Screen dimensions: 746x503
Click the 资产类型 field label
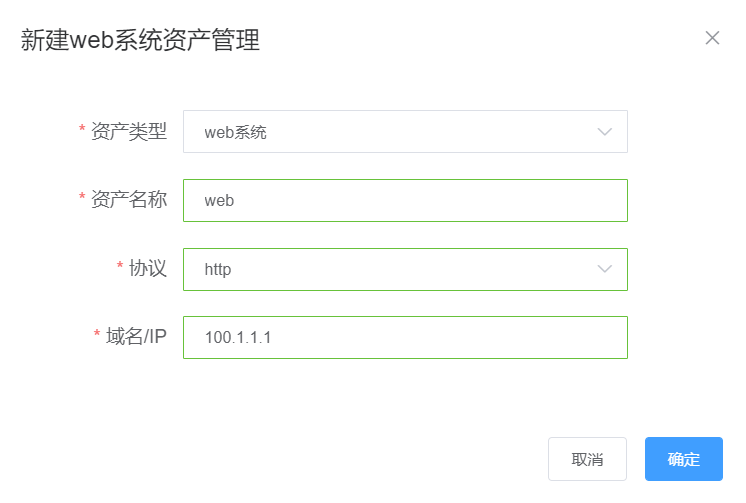click(x=129, y=131)
